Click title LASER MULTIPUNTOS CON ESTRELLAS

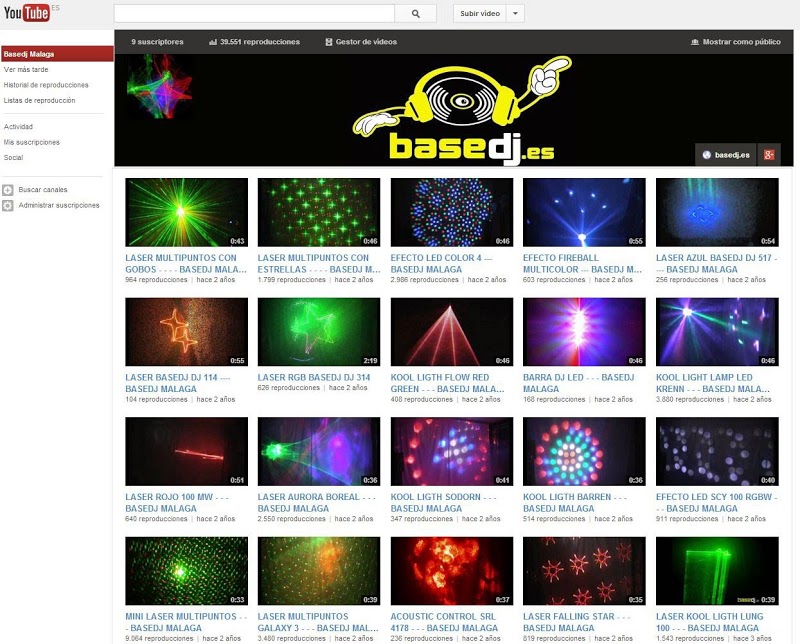319,263
